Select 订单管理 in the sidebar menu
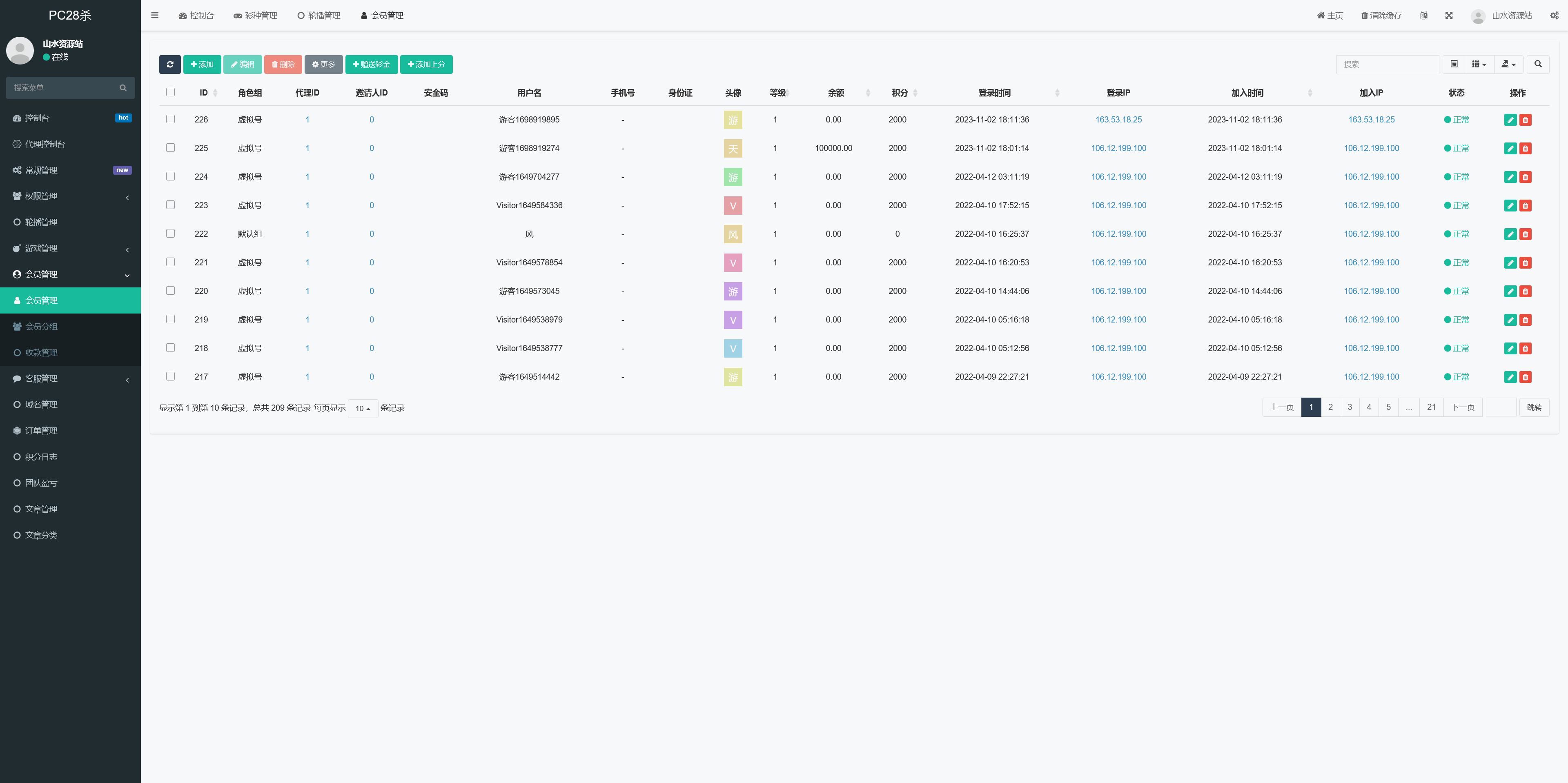 point(41,431)
